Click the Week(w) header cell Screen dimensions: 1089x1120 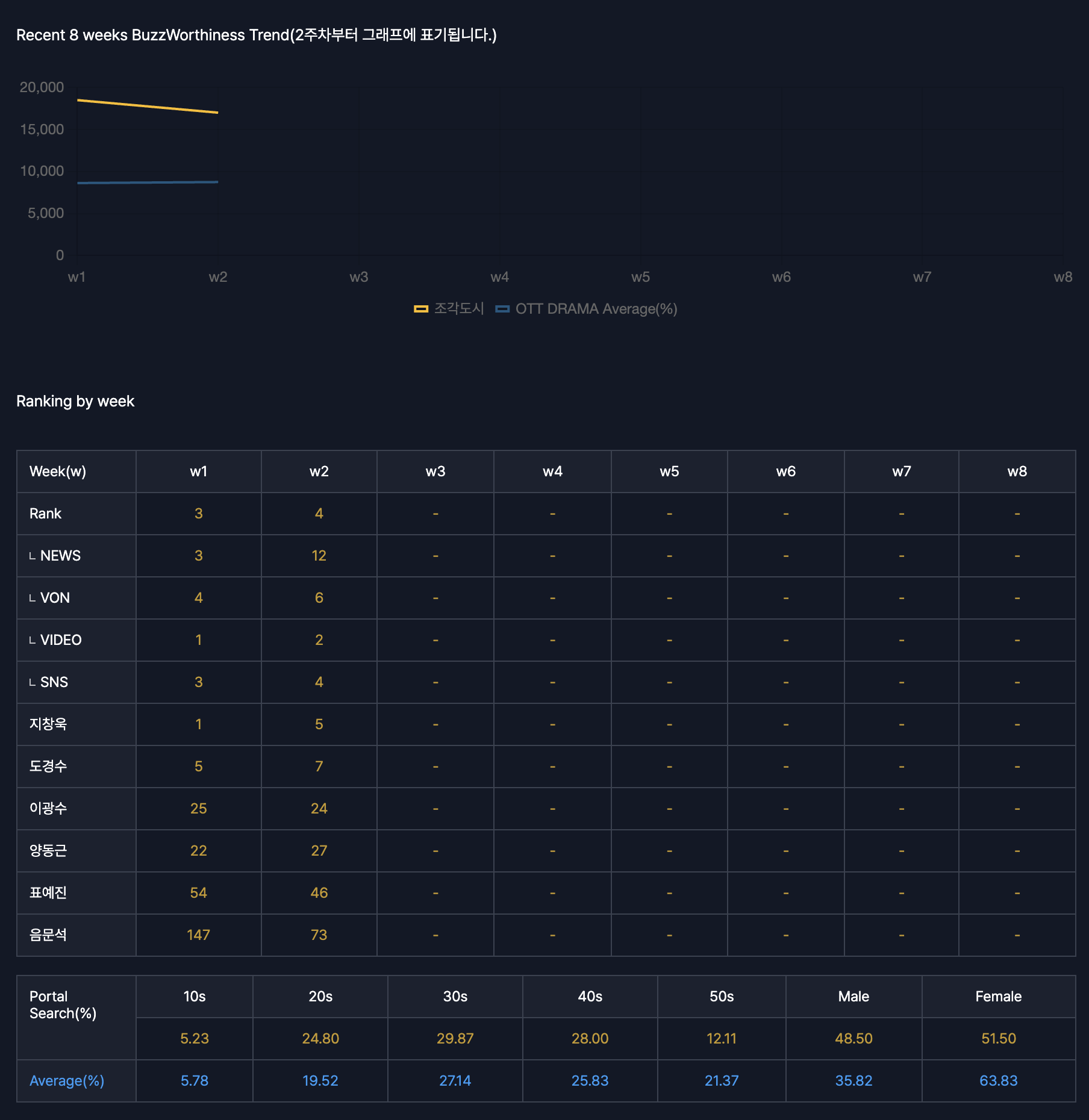tap(58, 471)
